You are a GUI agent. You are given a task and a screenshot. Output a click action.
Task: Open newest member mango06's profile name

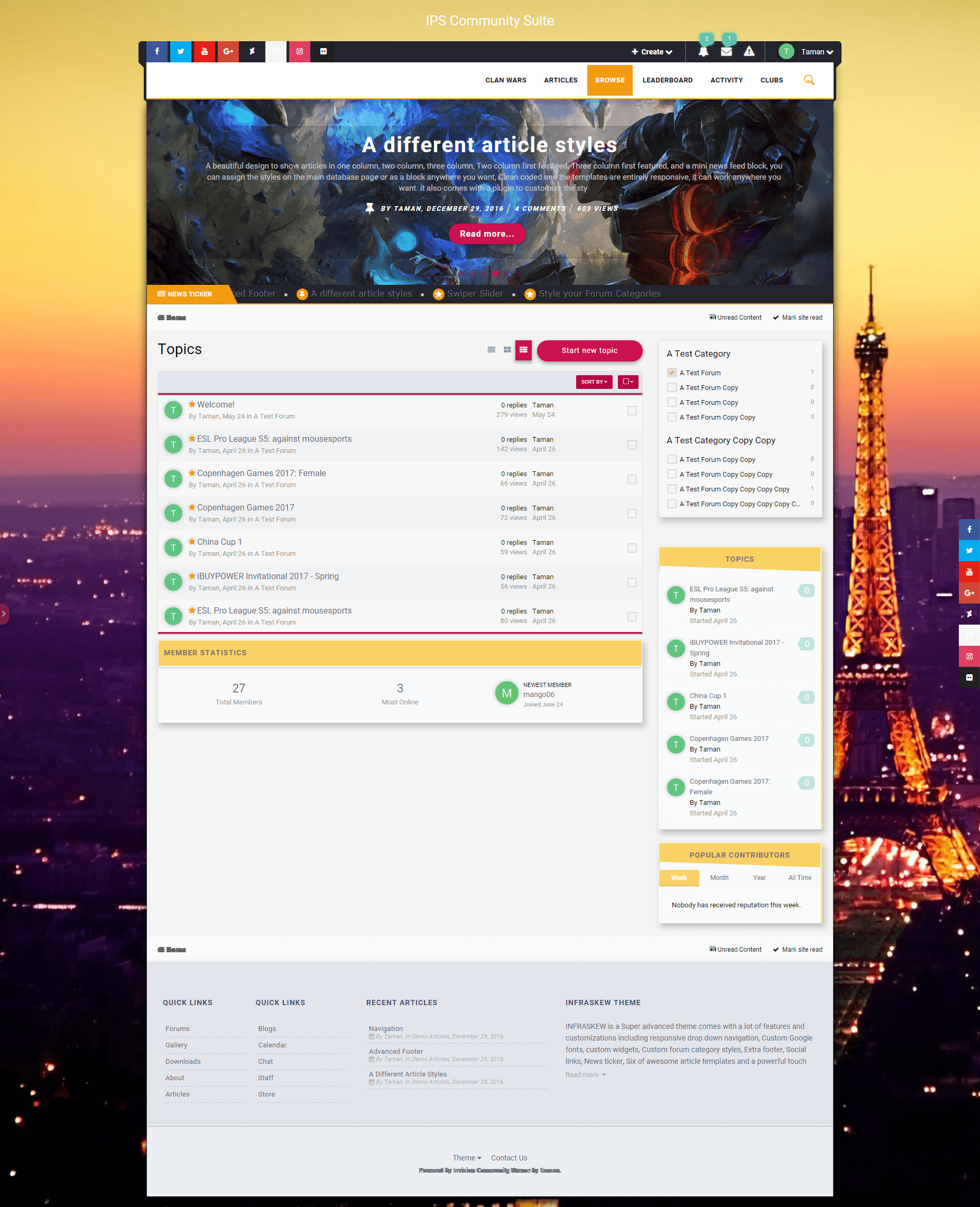[x=539, y=694]
